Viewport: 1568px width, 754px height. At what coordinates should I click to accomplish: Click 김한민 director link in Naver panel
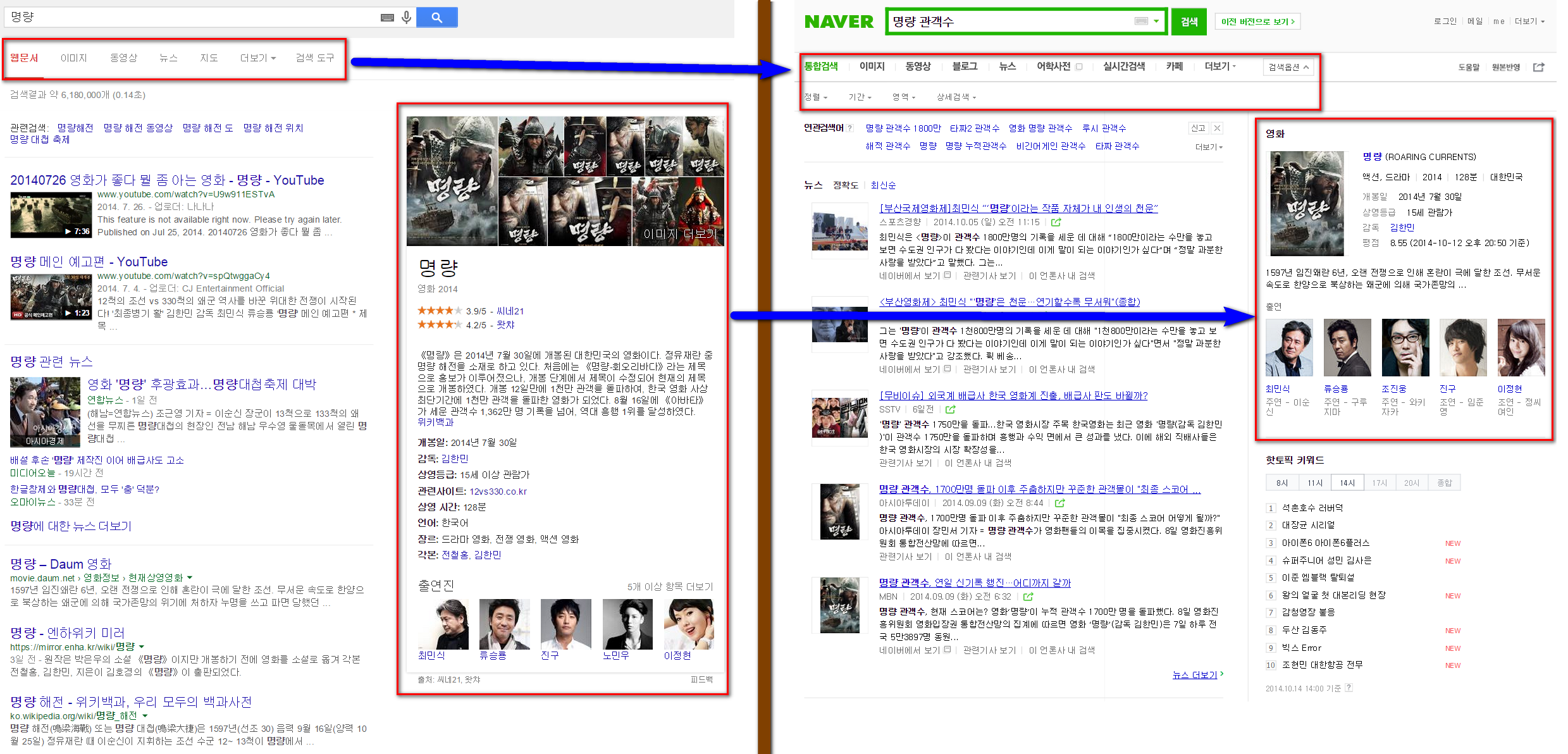[x=1402, y=228]
